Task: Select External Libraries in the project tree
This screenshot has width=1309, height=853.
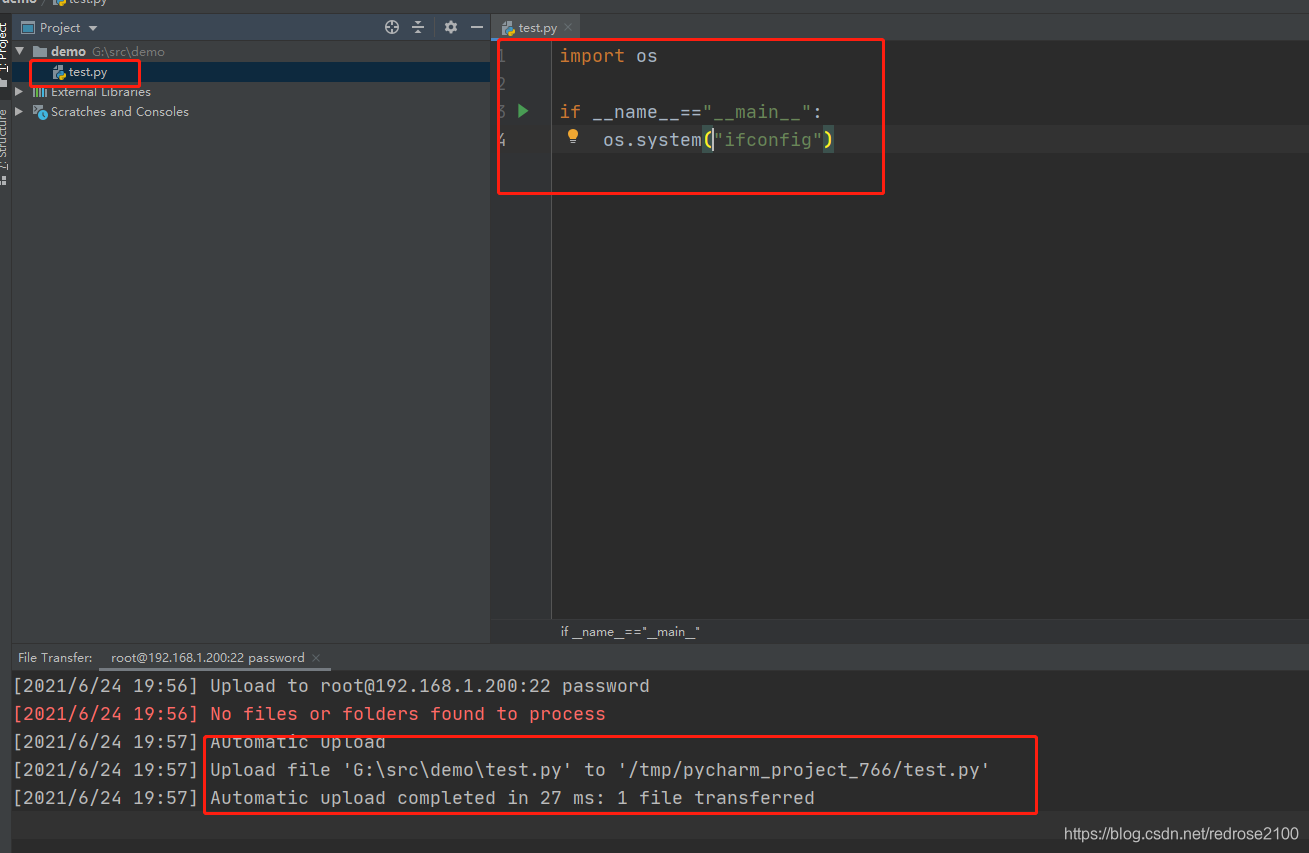Action: point(101,92)
